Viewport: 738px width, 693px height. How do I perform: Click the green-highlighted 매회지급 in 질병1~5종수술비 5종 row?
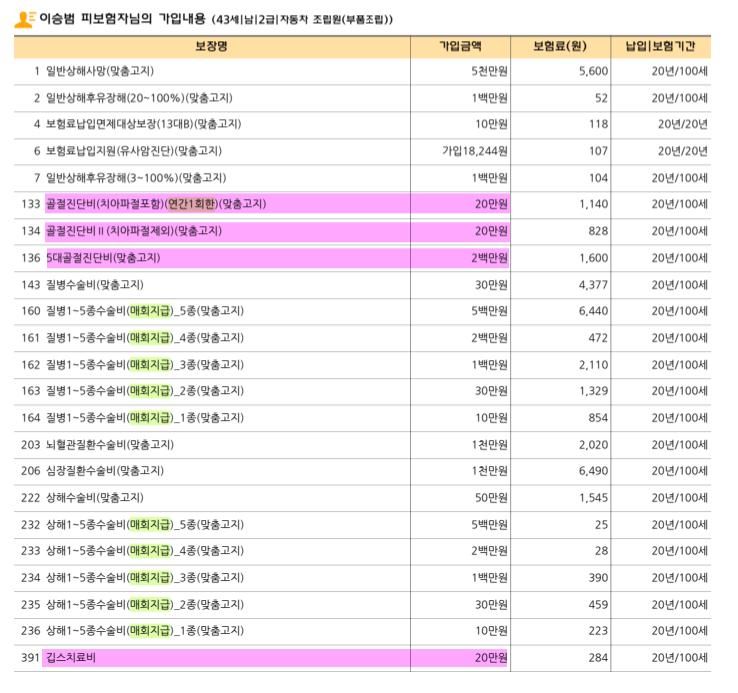click(150, 311)
